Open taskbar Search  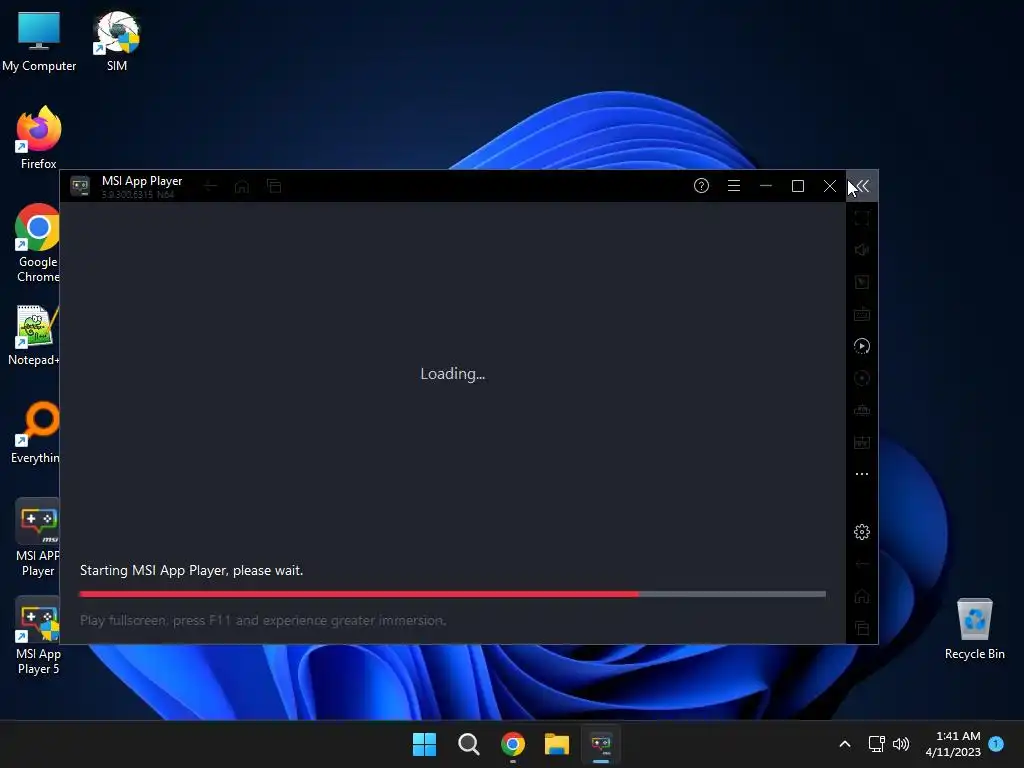coord(469,744)
